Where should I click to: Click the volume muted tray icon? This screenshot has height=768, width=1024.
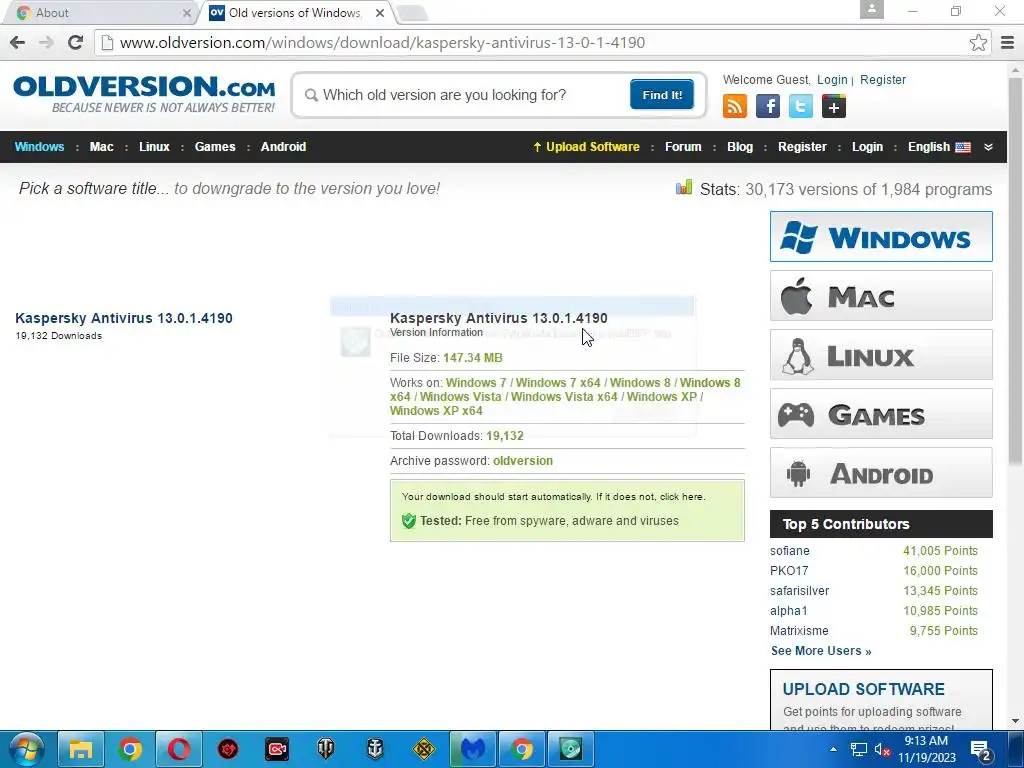pos(882,750)
